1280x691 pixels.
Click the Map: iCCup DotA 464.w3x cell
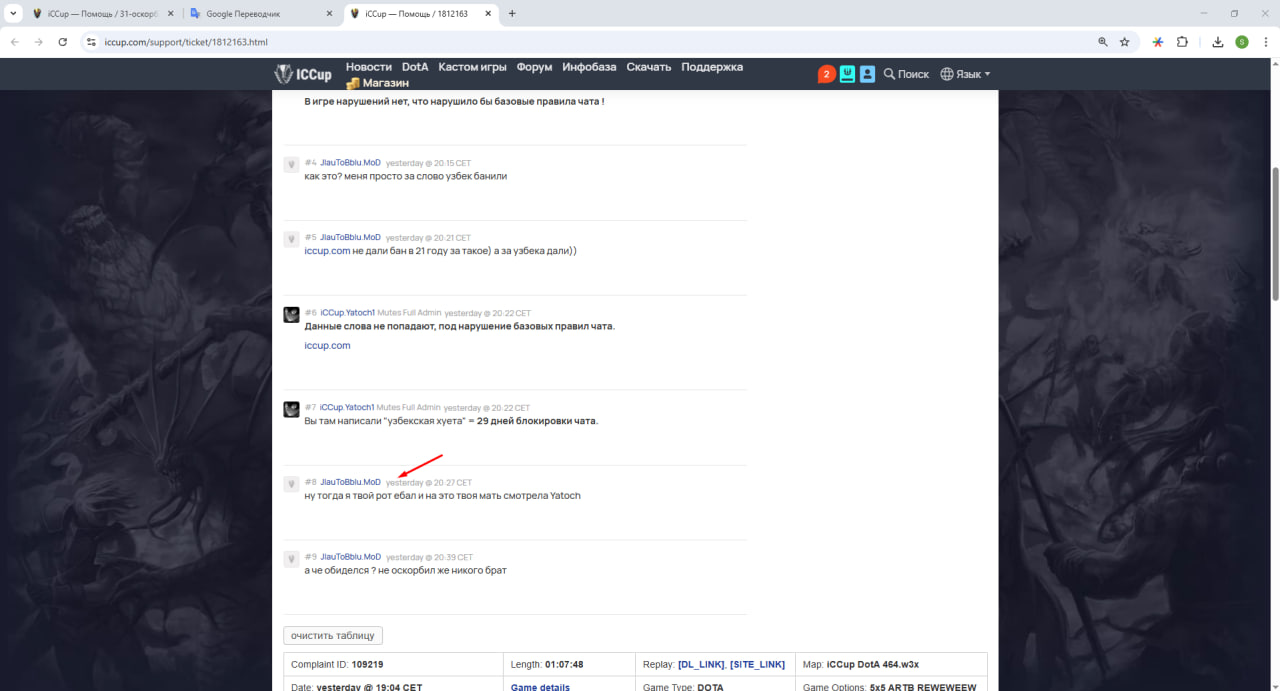(x=891, y=664)
